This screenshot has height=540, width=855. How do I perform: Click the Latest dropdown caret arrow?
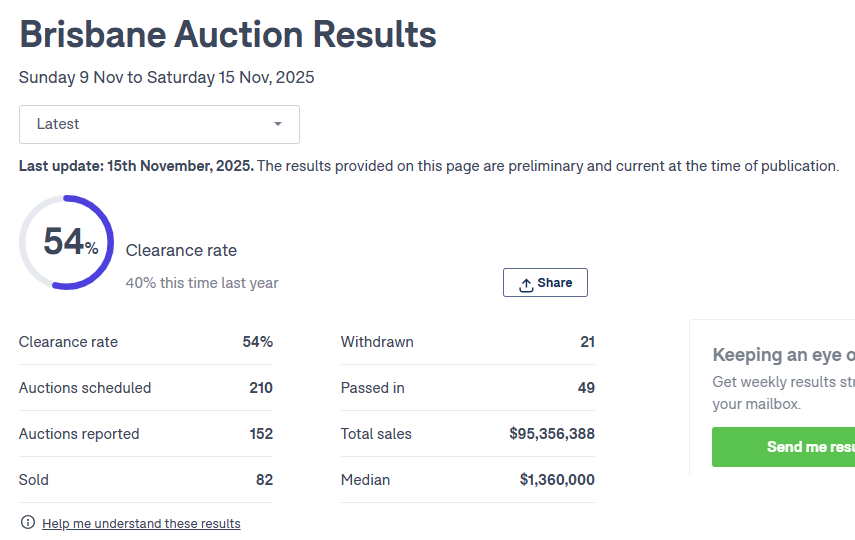(278, 124)
